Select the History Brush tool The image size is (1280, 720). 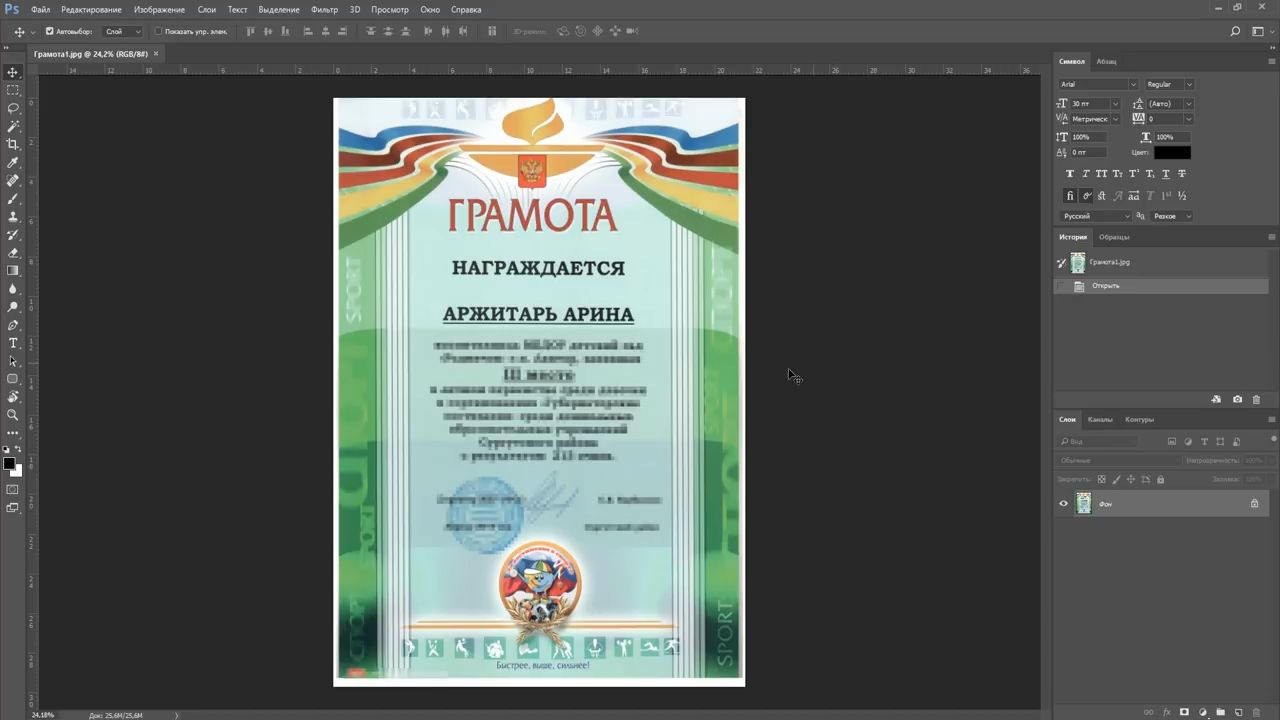pos(13,234)
